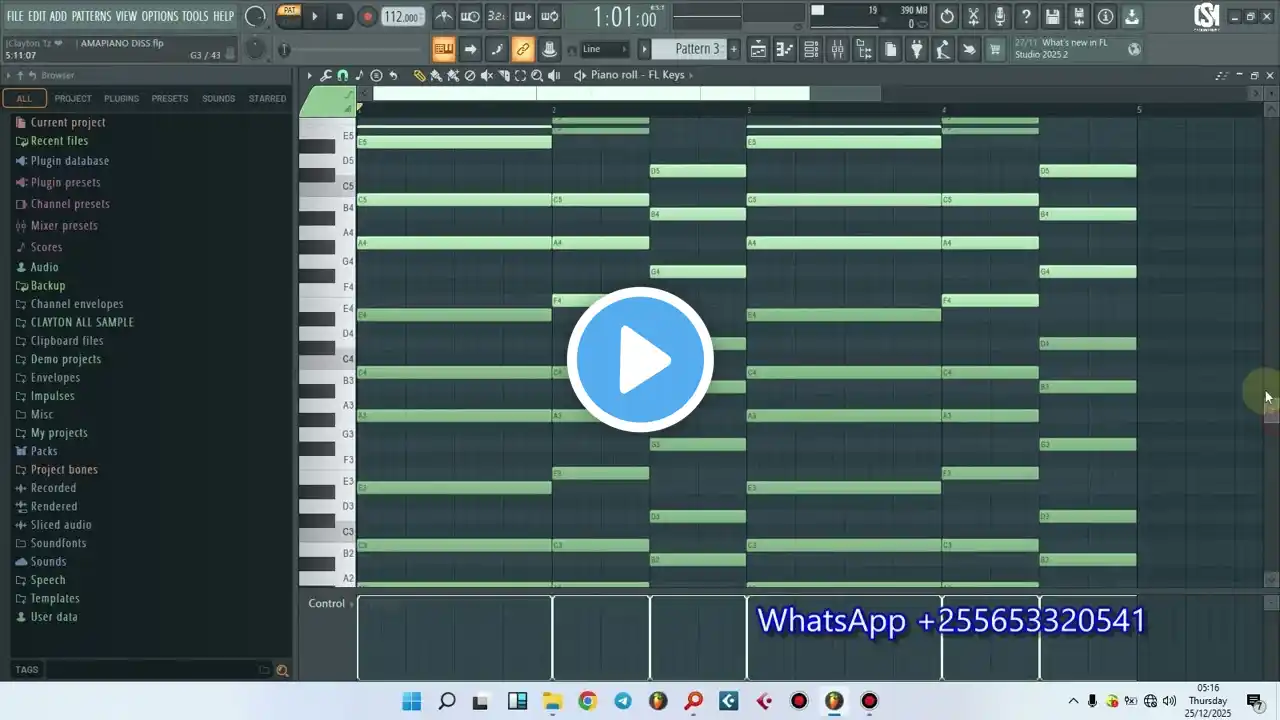Save the project with floppy icon

pyautogui.click(x=1052, y=16)
